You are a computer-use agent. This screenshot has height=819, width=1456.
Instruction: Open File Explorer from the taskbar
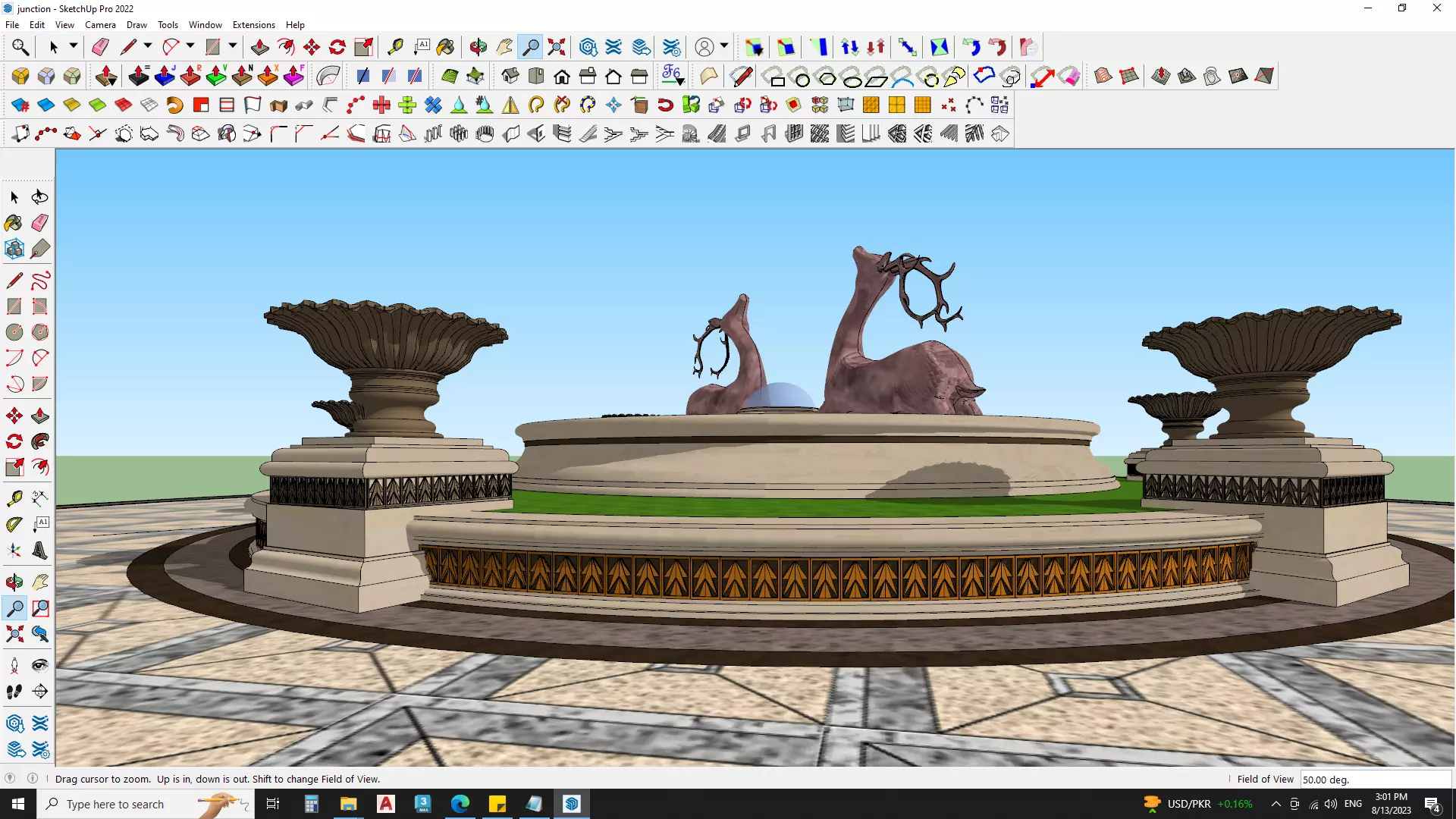click(x=348, y=804)
